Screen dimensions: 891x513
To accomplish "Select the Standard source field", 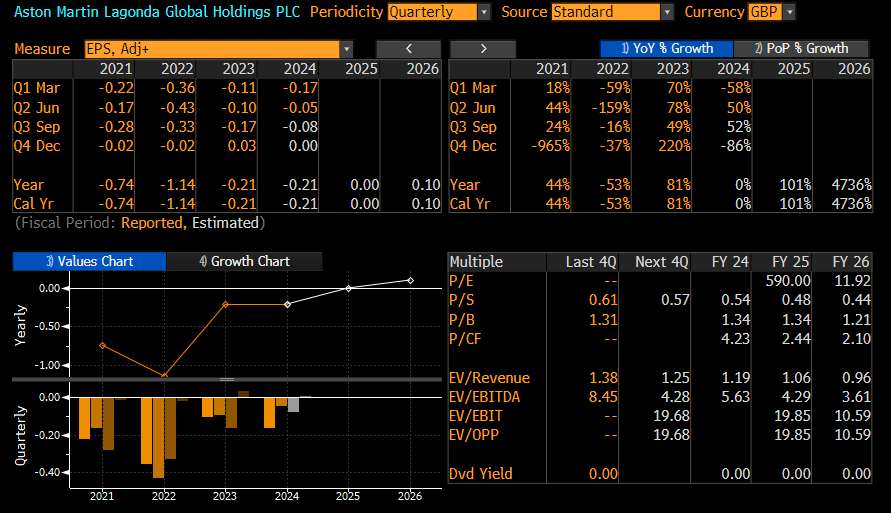I will tap(606, 12).
